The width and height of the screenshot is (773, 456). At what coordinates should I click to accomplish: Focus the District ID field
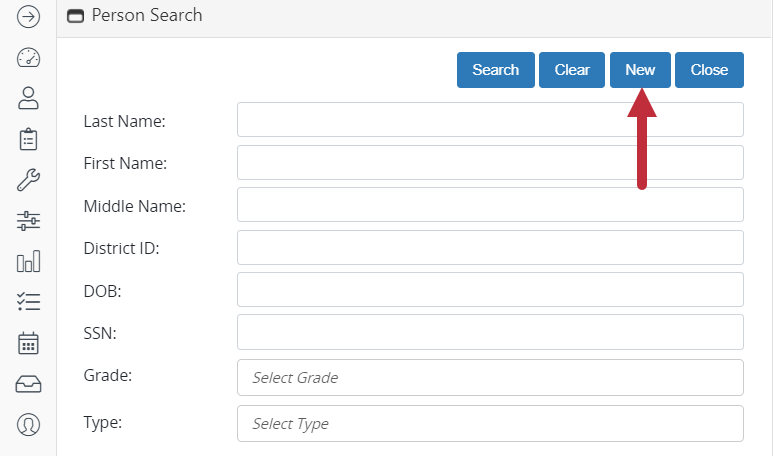490,247
